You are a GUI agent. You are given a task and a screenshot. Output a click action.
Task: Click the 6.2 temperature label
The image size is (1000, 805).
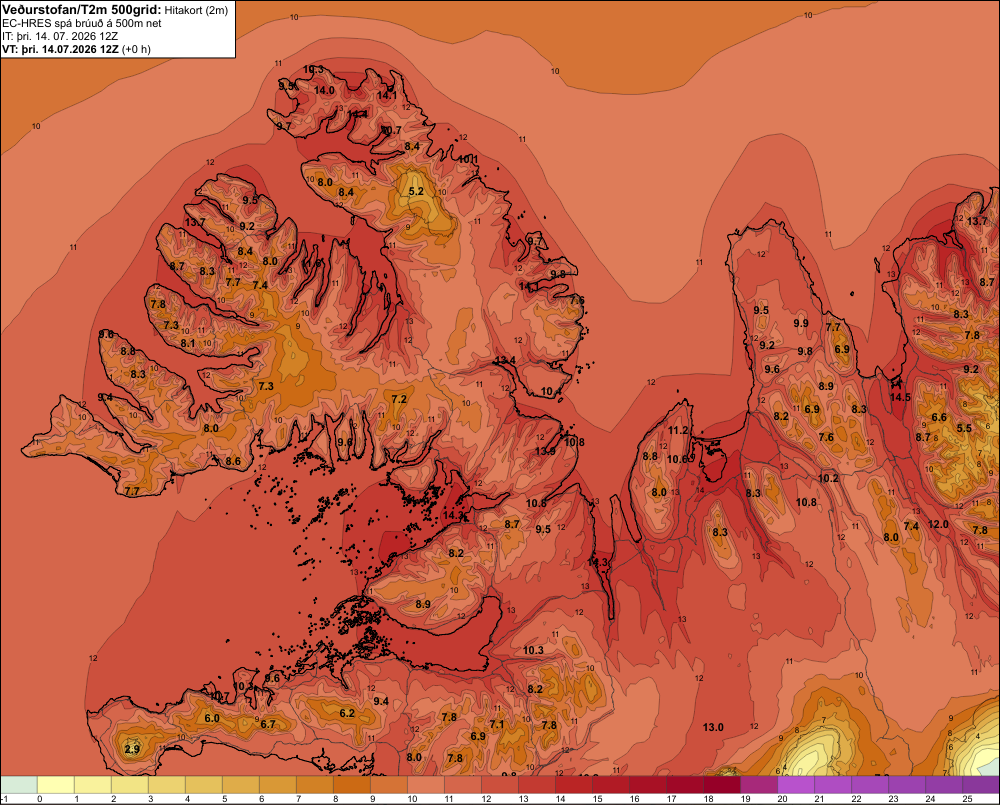347,713
